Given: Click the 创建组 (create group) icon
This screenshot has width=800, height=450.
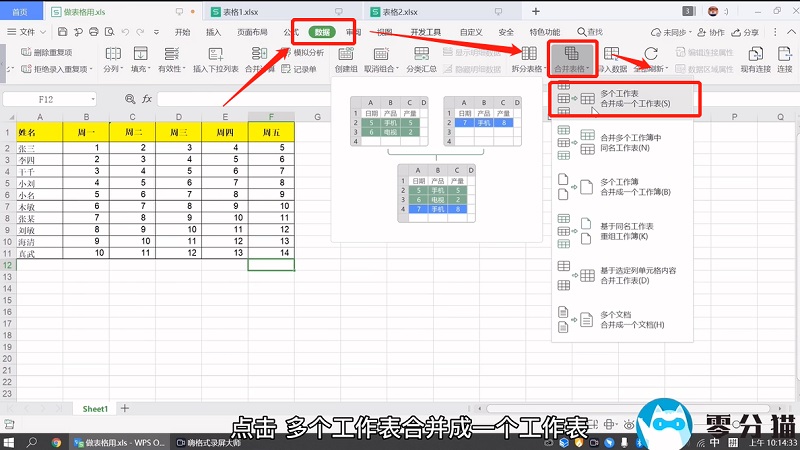Looking at the screenshot, I should click(346, 56).
